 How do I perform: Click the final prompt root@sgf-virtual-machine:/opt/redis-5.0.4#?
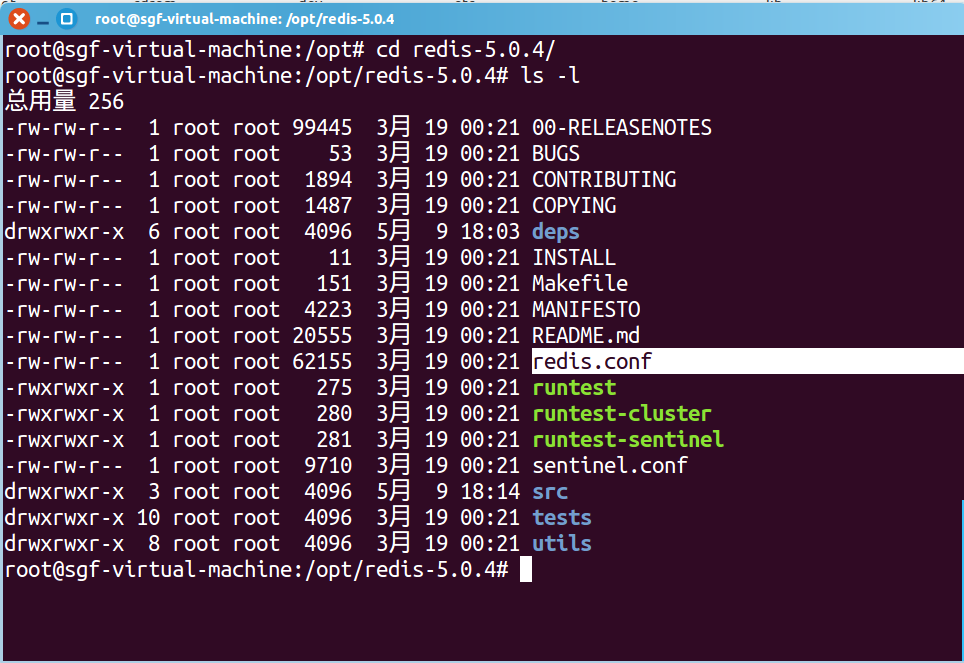256,570
